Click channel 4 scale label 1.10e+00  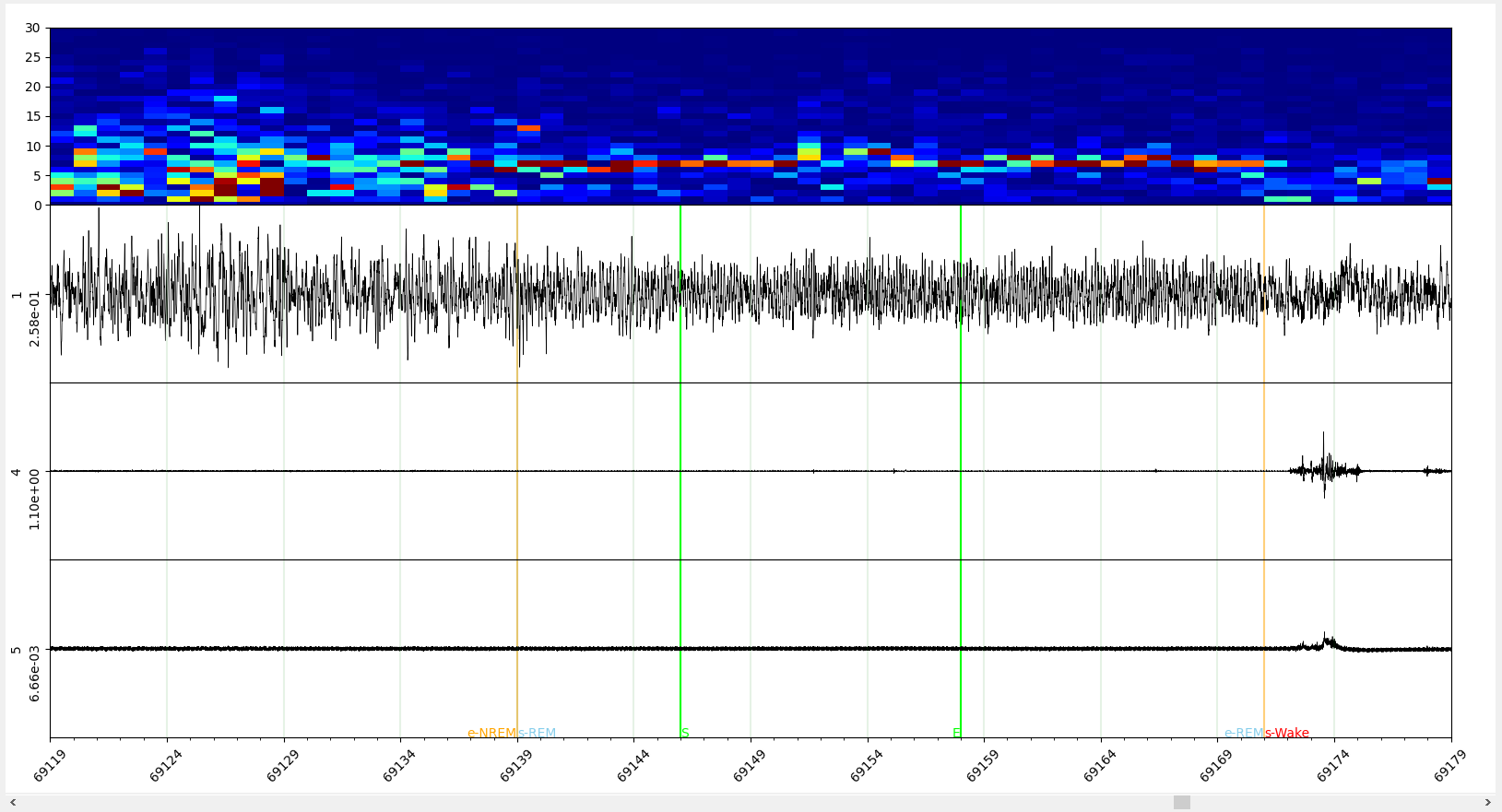click(x=35, y=499)
